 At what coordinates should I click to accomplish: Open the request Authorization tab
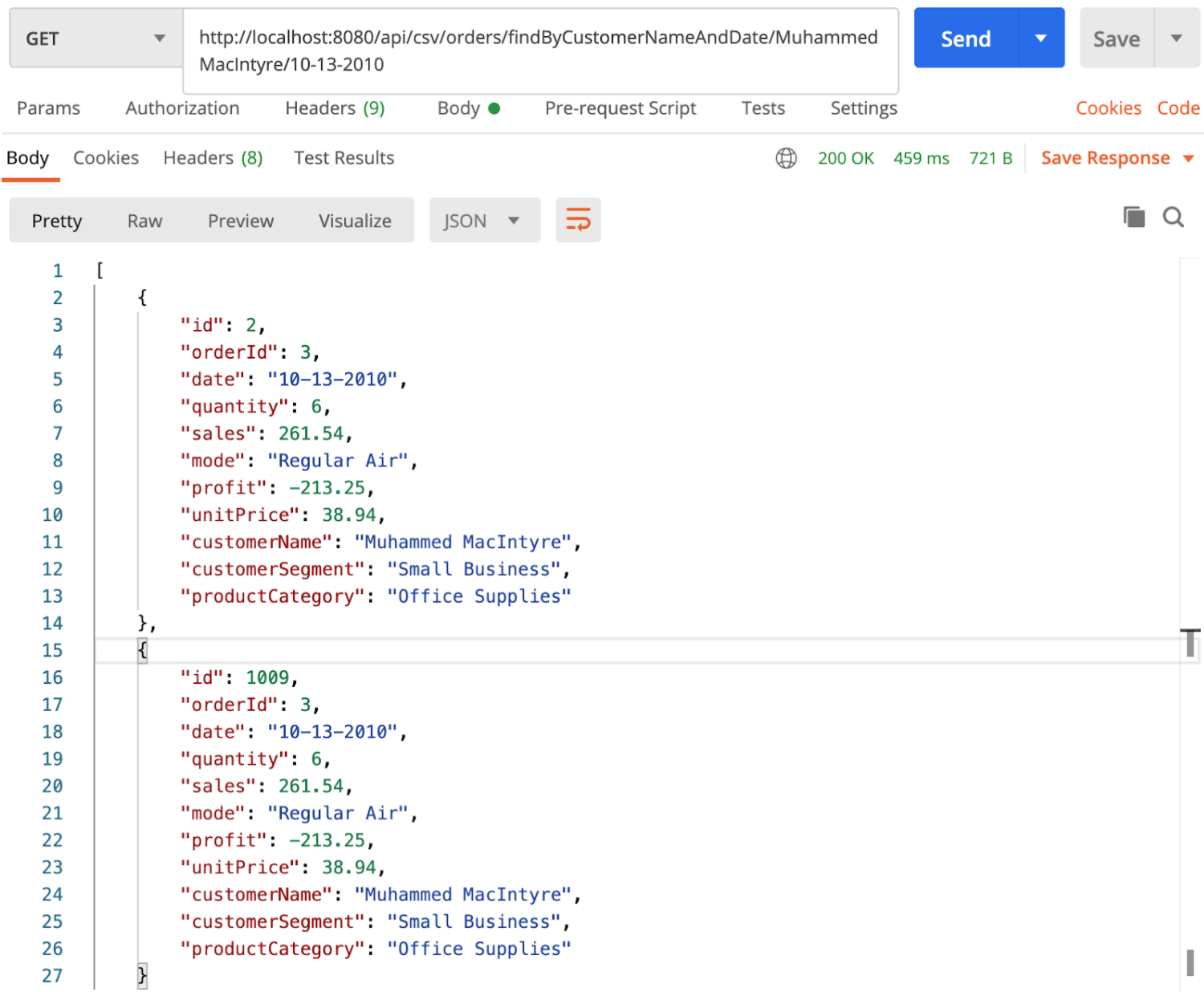182,108
